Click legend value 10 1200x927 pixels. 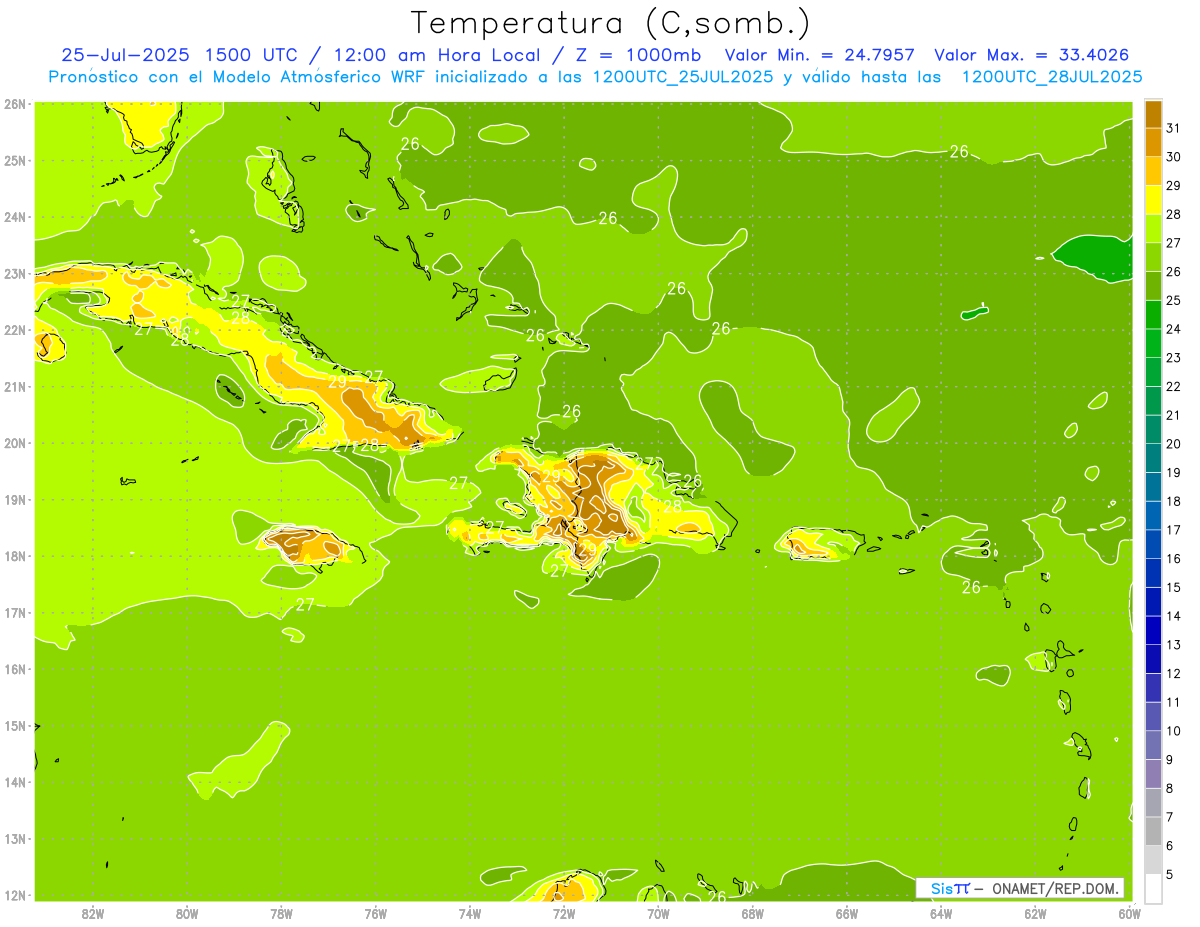click(x=1174, y=731)
